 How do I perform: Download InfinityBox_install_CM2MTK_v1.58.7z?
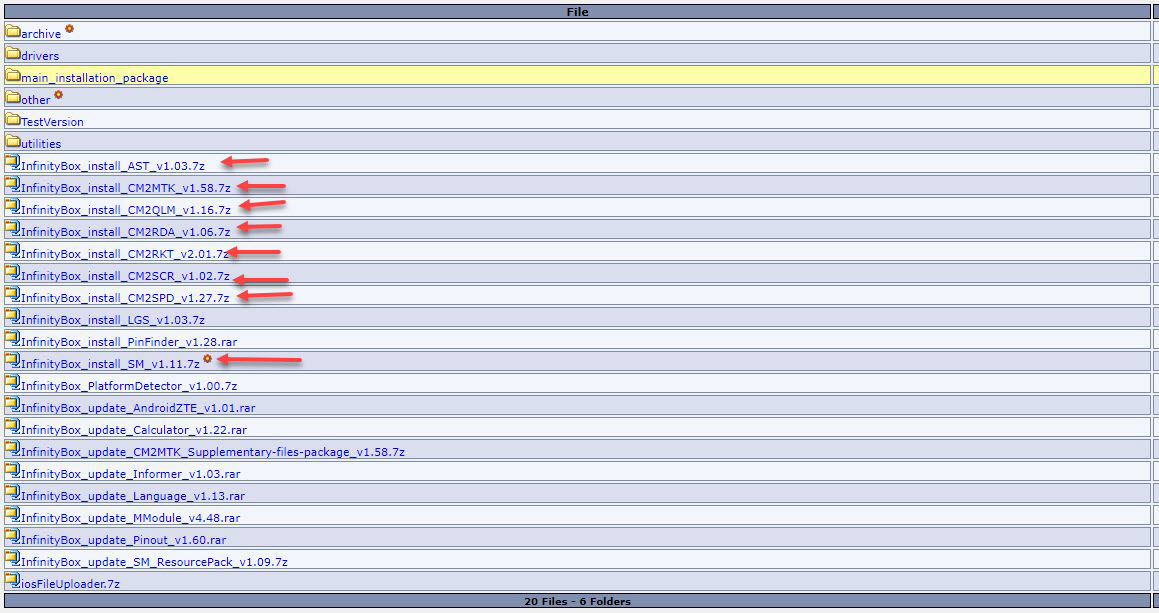[126, 188]
